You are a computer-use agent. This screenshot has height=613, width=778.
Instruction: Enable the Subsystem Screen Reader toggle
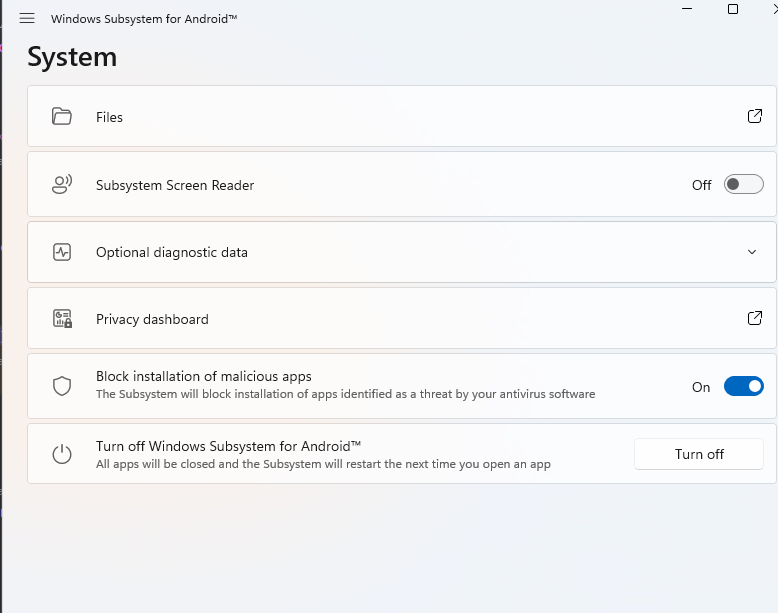[x=743, y=184]
